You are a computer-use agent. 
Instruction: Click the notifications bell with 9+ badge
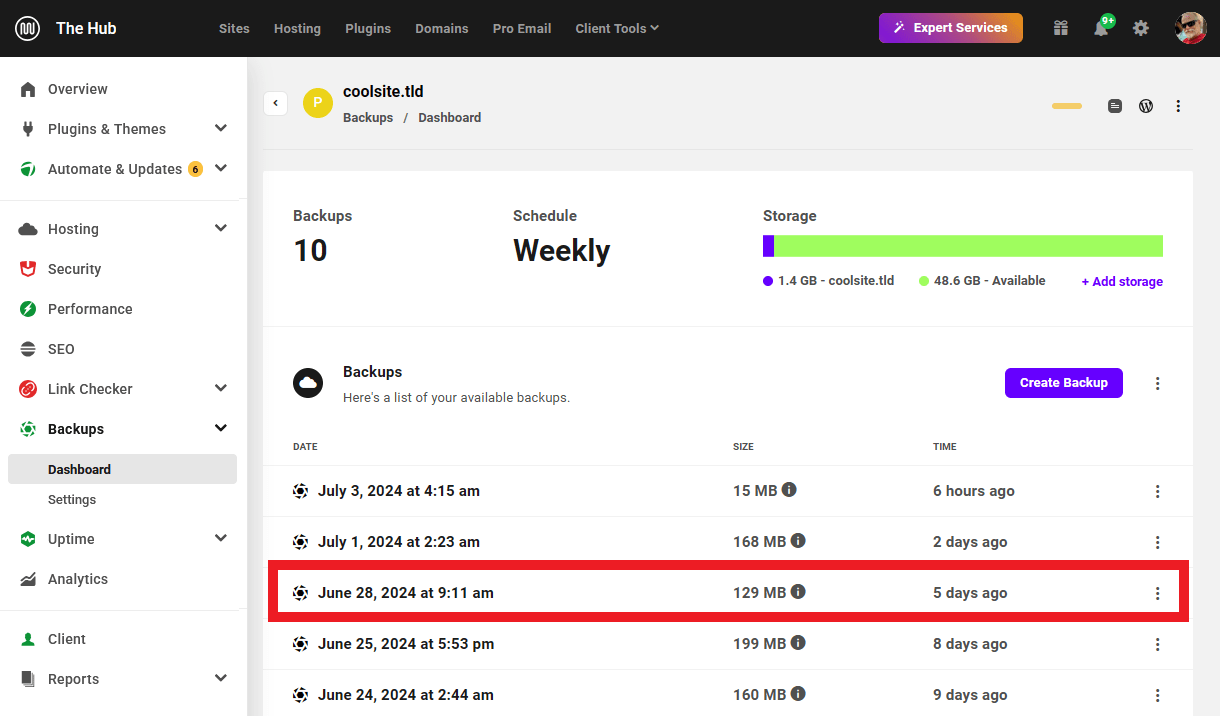(x=1101, y=28)
